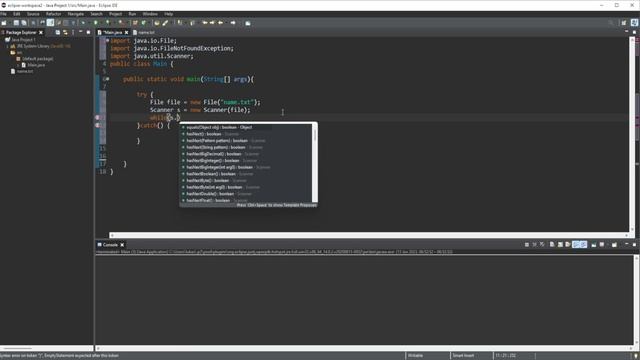
Task: Click the Open Perspective icon
Action: (624, 23)
